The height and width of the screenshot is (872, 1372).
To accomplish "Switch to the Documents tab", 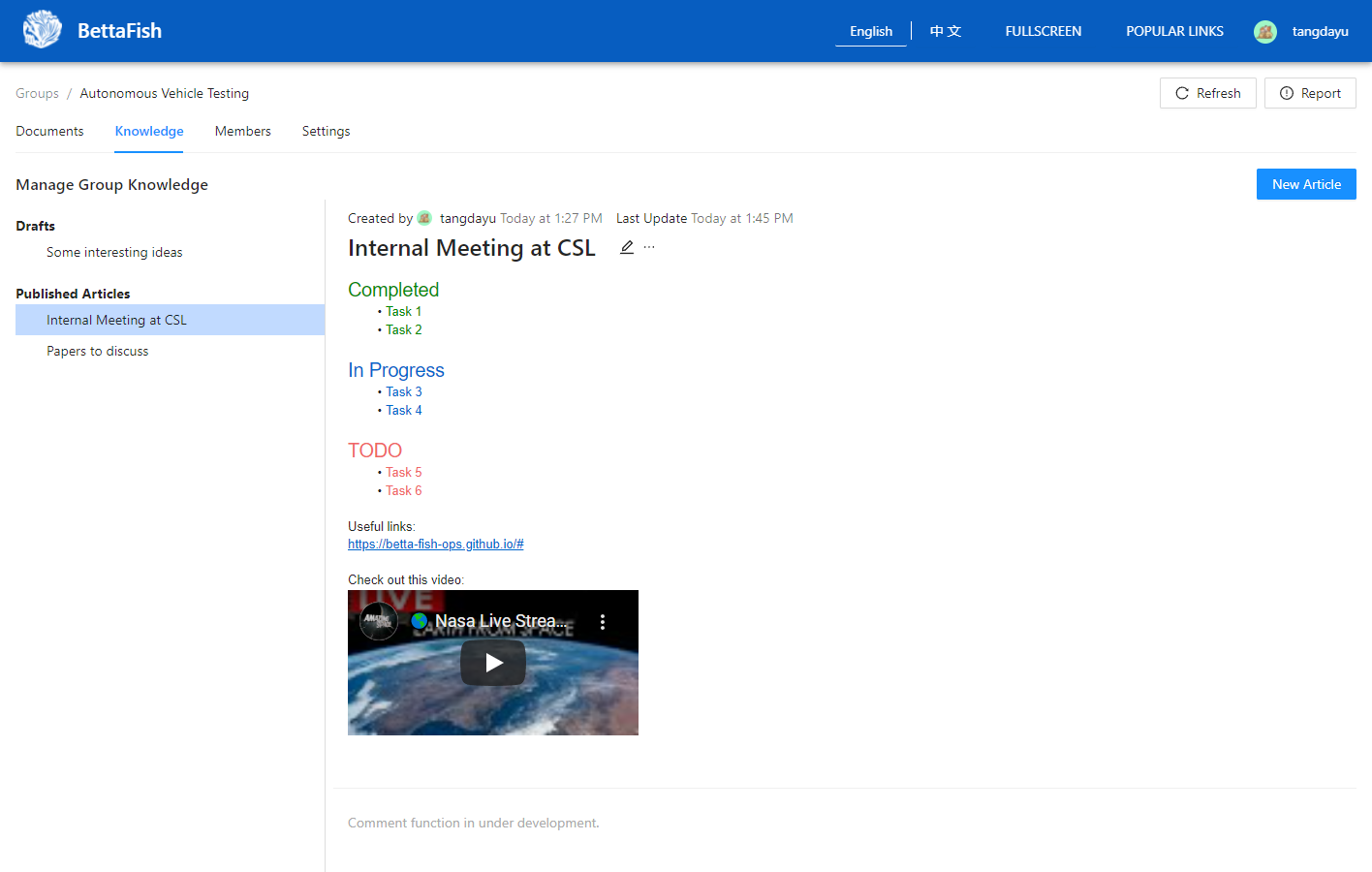I will 49,131.
